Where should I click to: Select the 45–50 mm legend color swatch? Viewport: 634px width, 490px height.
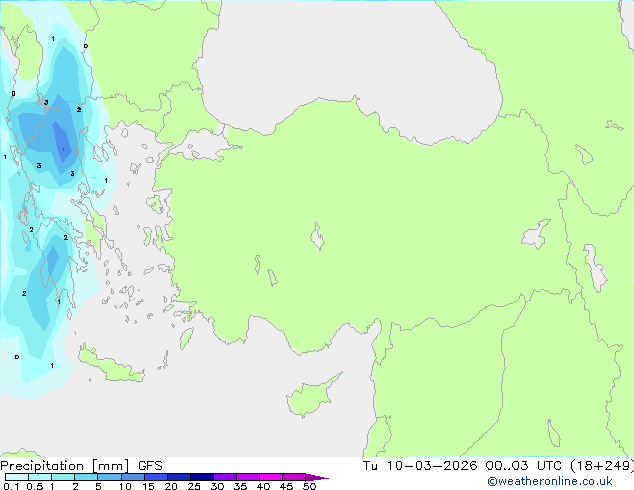294,477
